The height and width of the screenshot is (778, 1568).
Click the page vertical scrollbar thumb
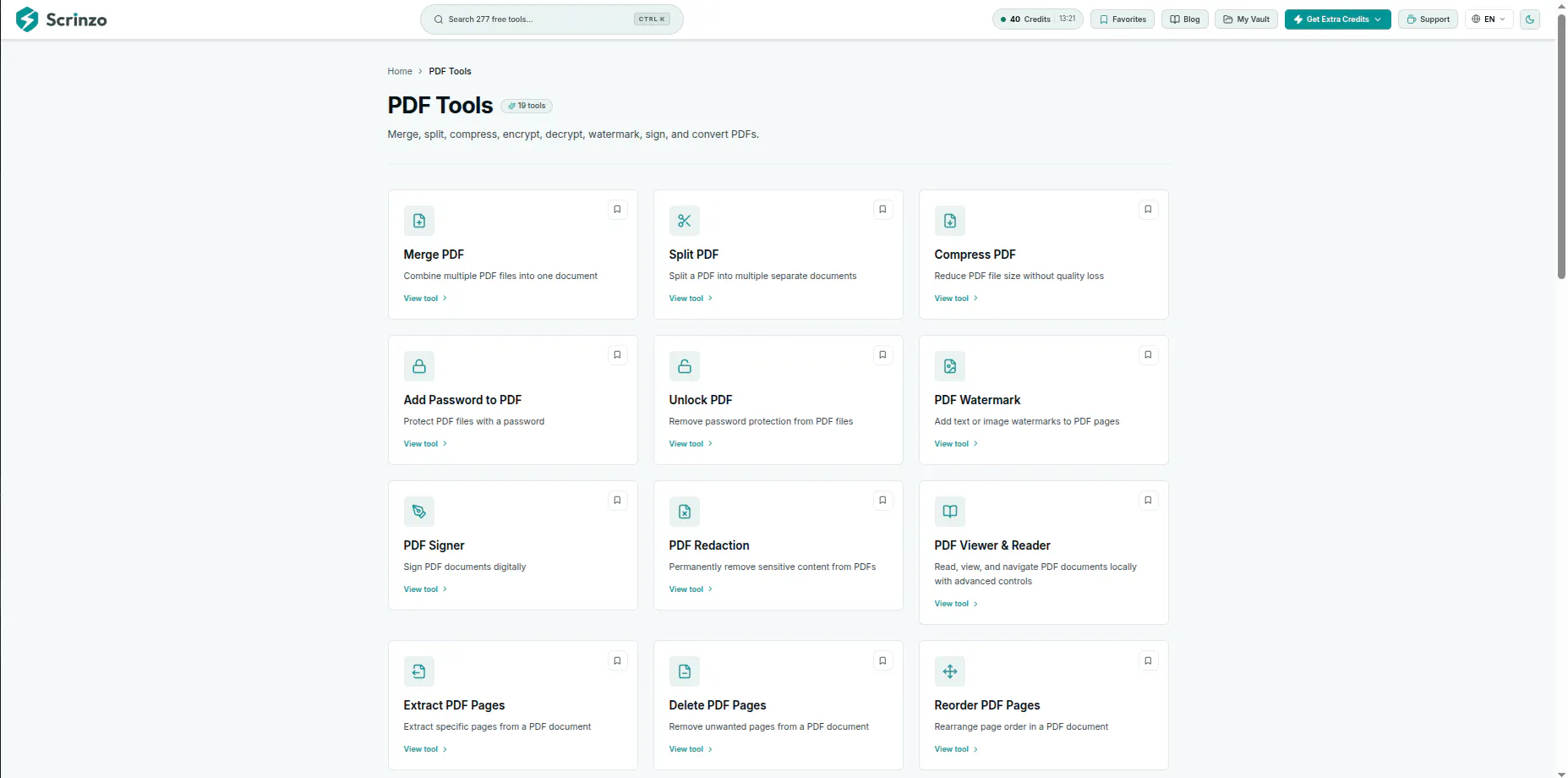pyautogui.click(x=1561, y=145)
